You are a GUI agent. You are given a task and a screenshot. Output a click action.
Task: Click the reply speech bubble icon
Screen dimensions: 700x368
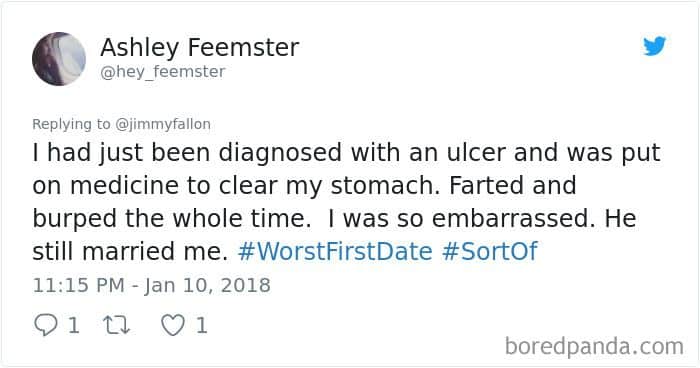point(46,325)
